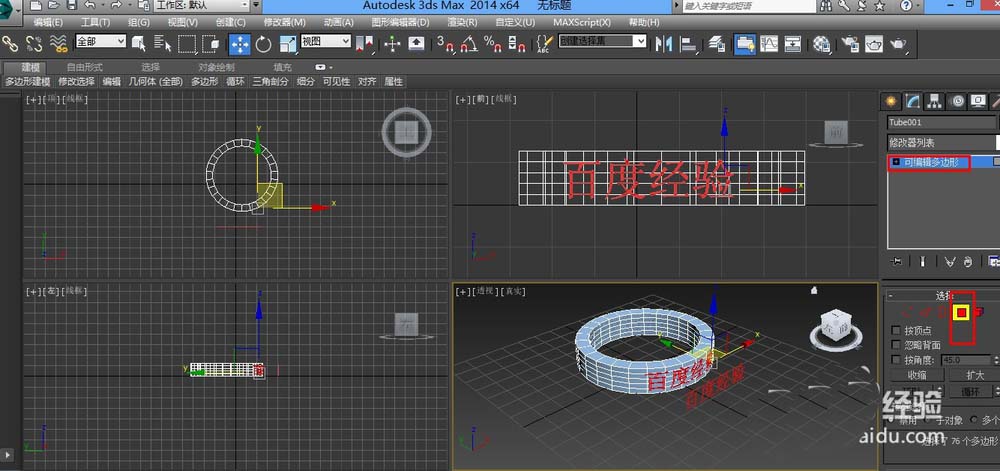The height and width of the screenshot is (471, 1000).
Task: Toggle the Window/Crossing selection icon
Action: click(210, 43)
